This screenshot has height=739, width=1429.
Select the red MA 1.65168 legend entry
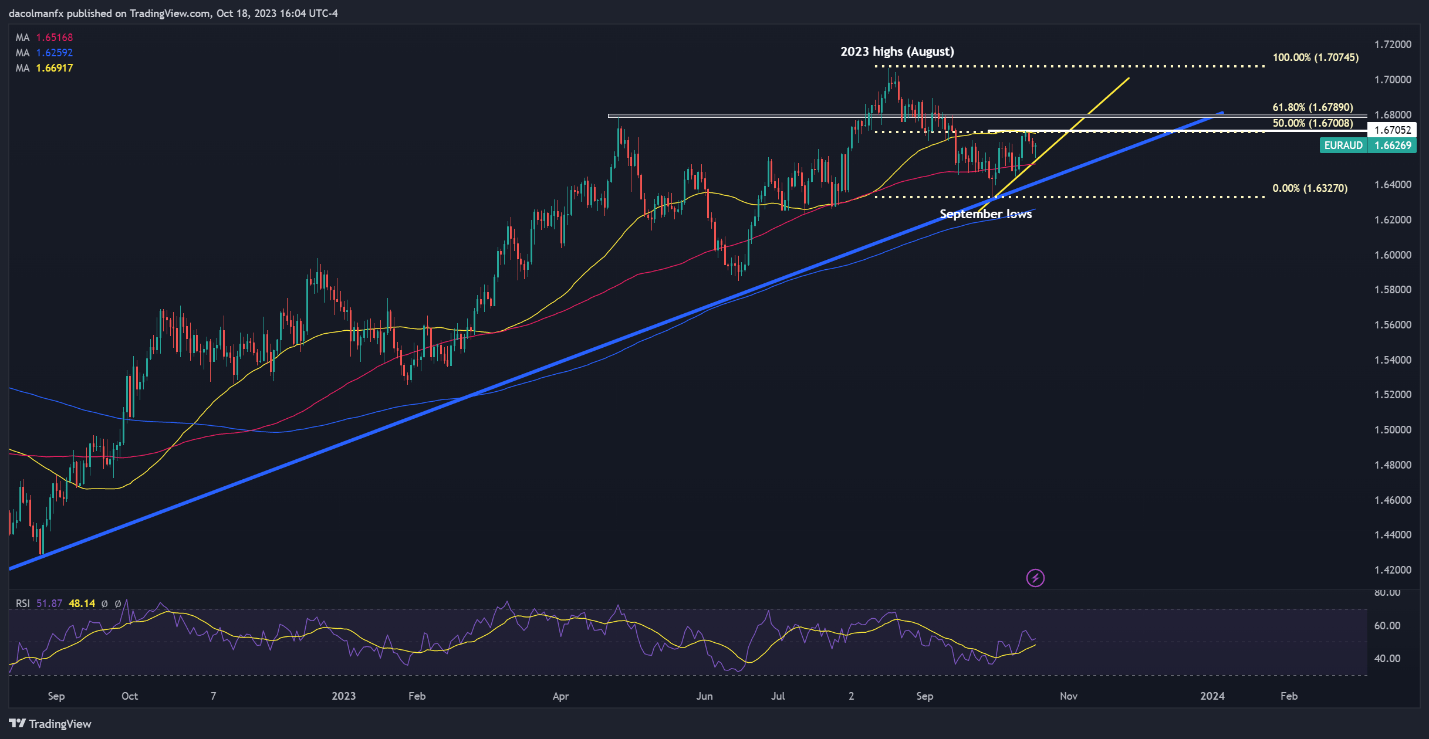click(x=44, y=39)
